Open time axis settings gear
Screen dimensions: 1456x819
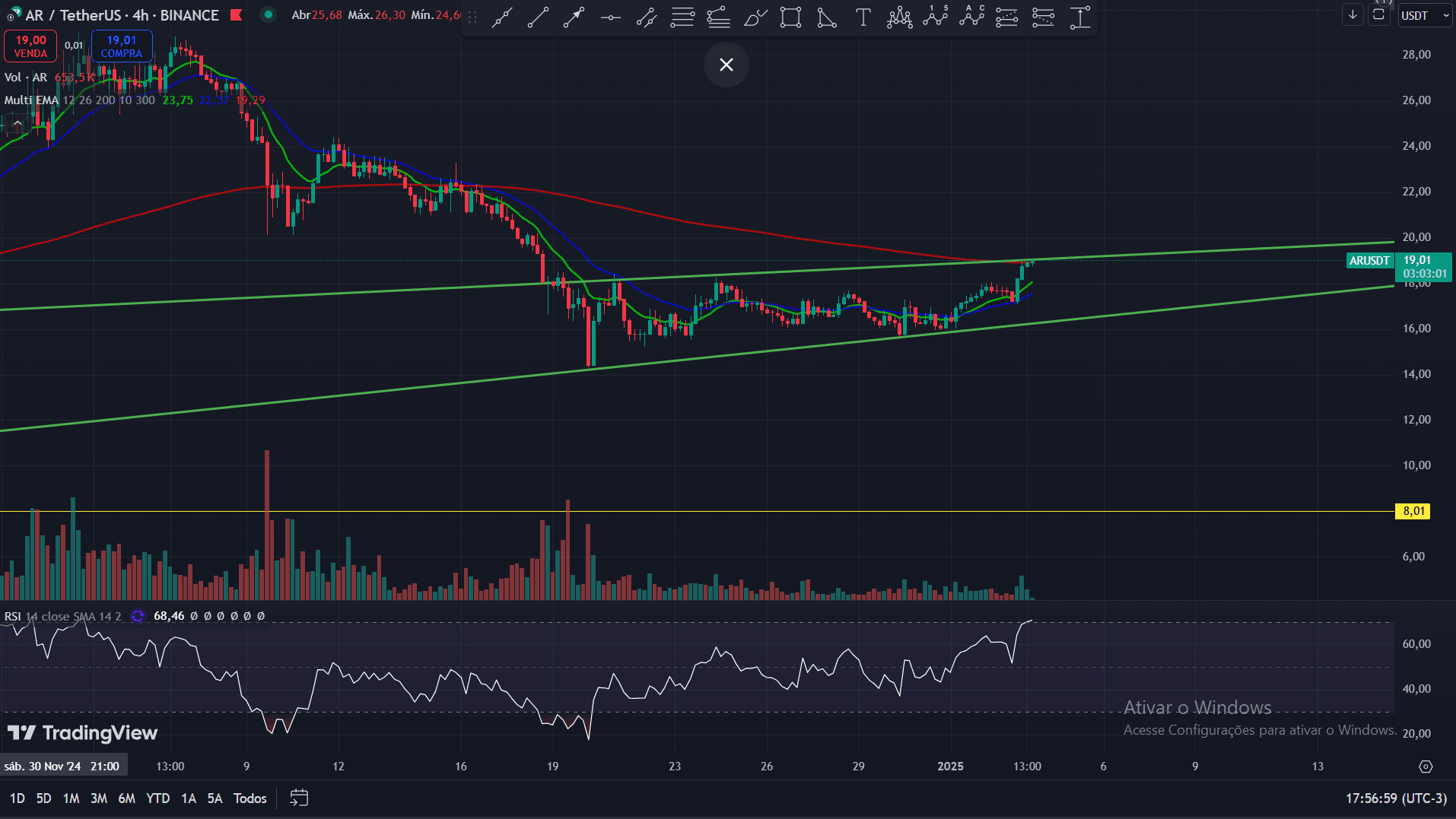[1426, 767]
